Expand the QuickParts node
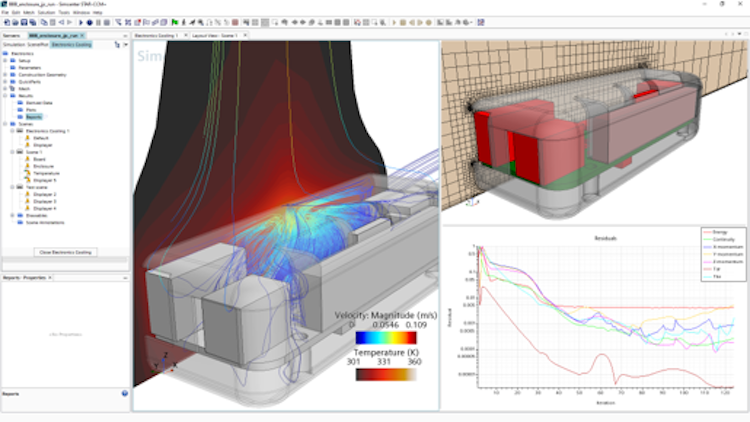 click(6, 82)
